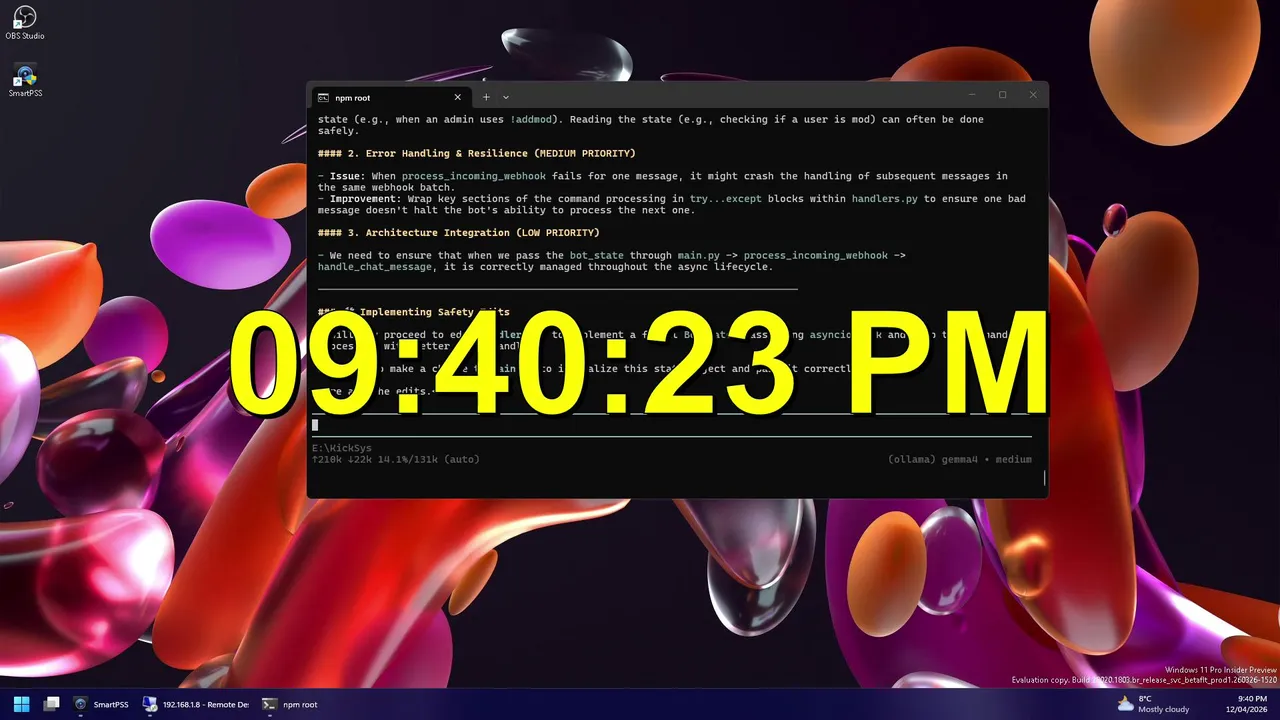Expand the terminal new-tab profile dropdown
Image resolution: width=1280 pixels, height=720 pixels.
click(x=506, y=97)
